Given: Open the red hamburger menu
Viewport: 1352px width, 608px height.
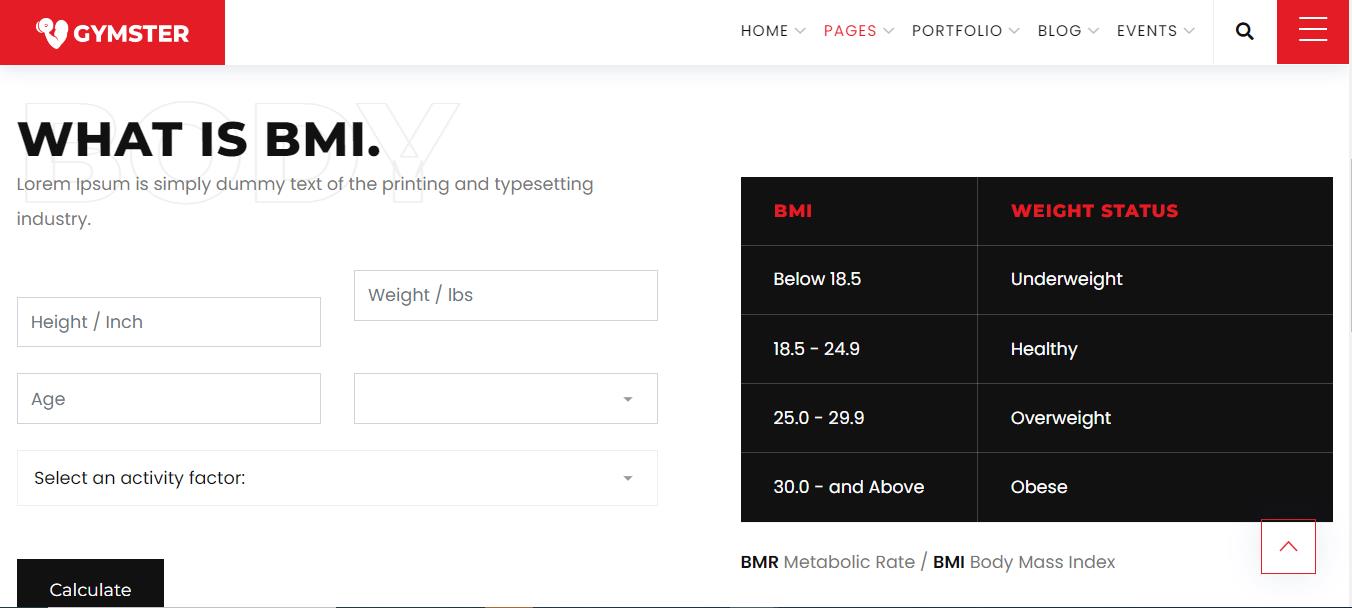Looking at the screenshot, I should (1313, 31).
